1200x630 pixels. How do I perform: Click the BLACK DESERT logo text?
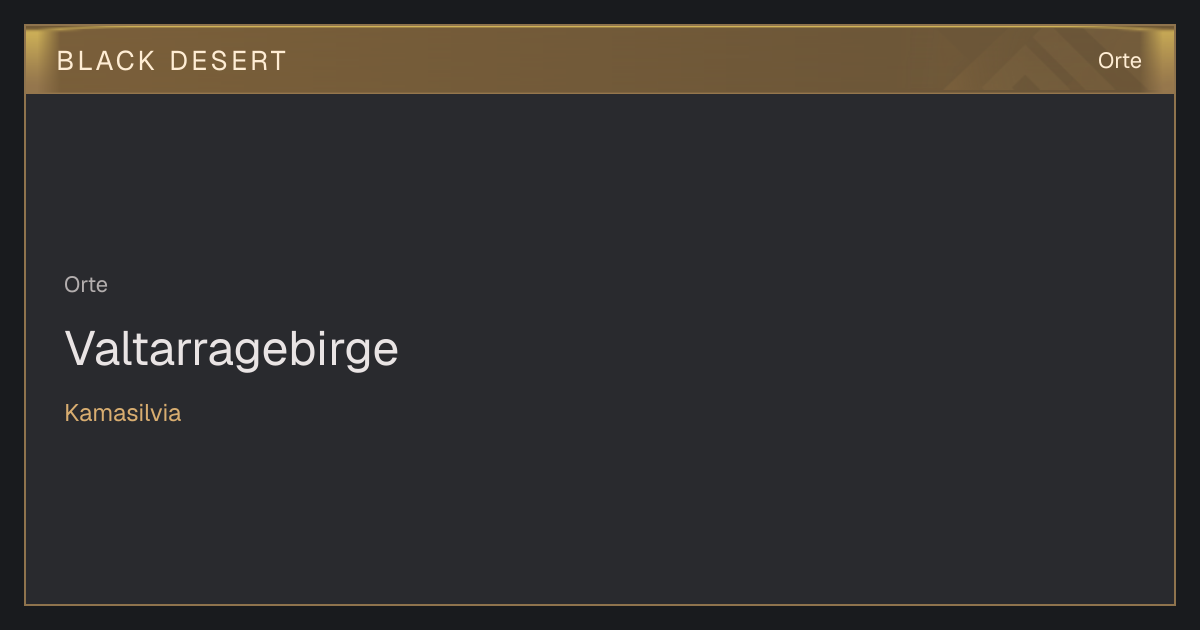(172, 61)
